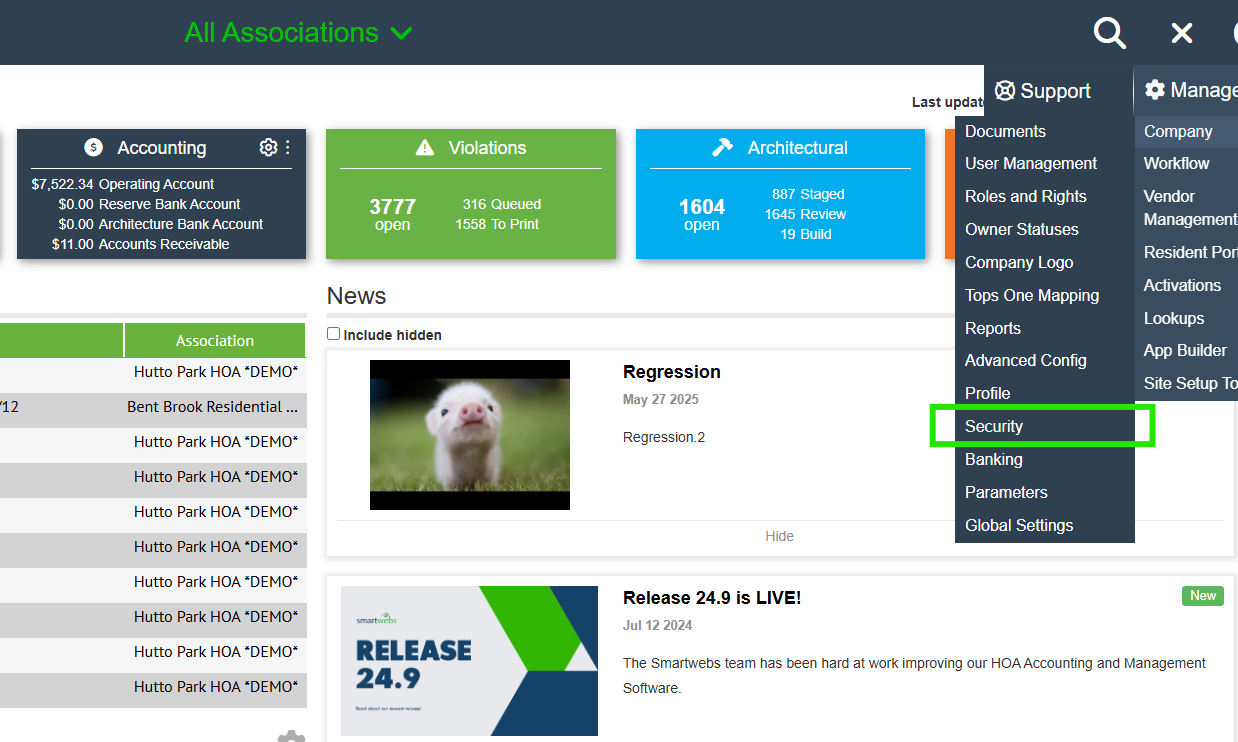This screenshot has width=1238, height=742.
Task: Select Workflow in the Manage menu
Action: [x=1176, y=163]
